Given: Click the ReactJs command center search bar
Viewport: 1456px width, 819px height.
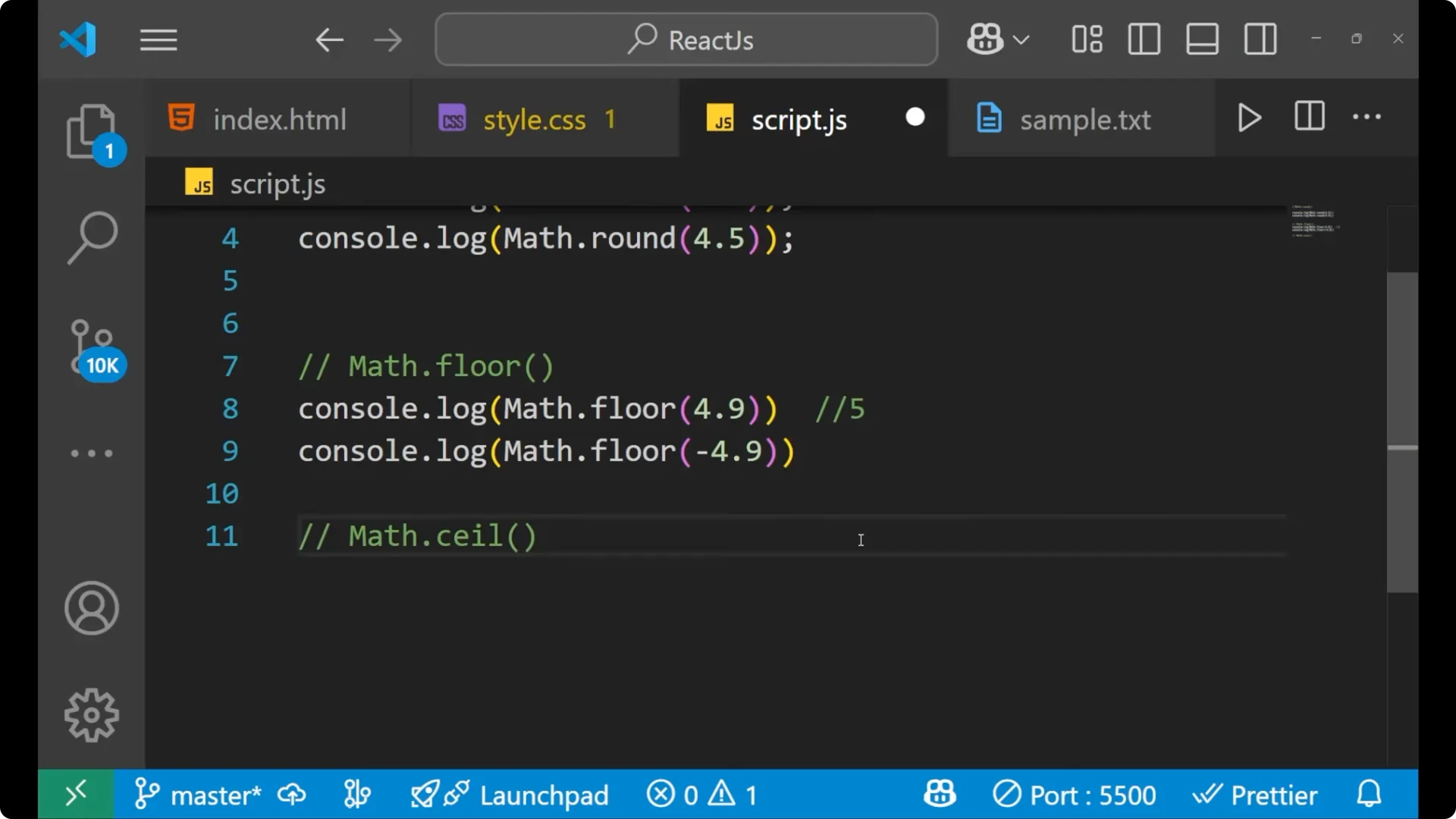Looking at the screenshot, I should point(686,39).
